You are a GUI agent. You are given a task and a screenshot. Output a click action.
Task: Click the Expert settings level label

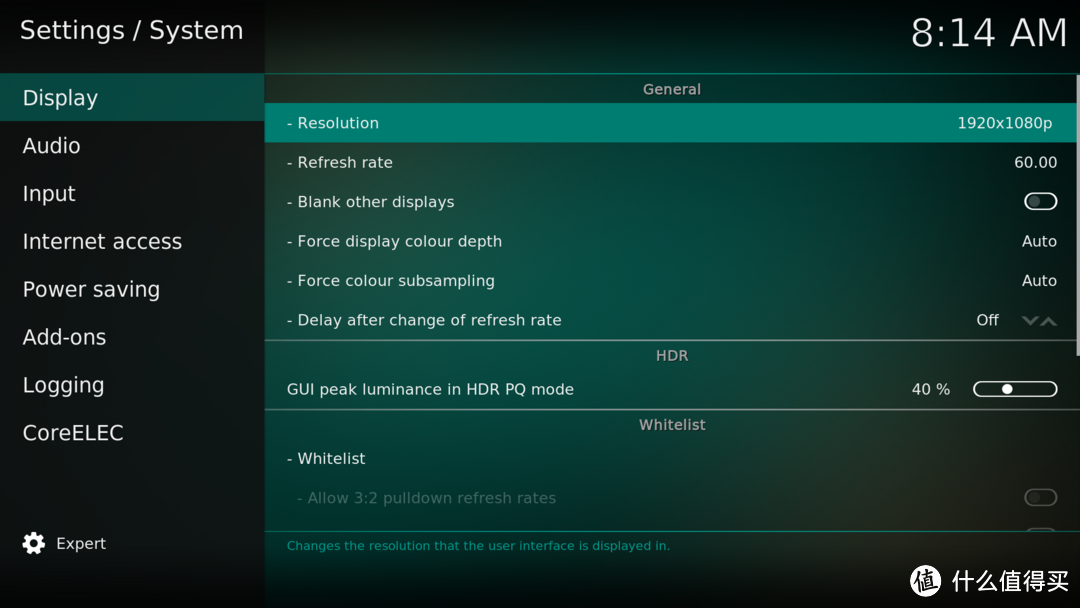pos(81,543)
